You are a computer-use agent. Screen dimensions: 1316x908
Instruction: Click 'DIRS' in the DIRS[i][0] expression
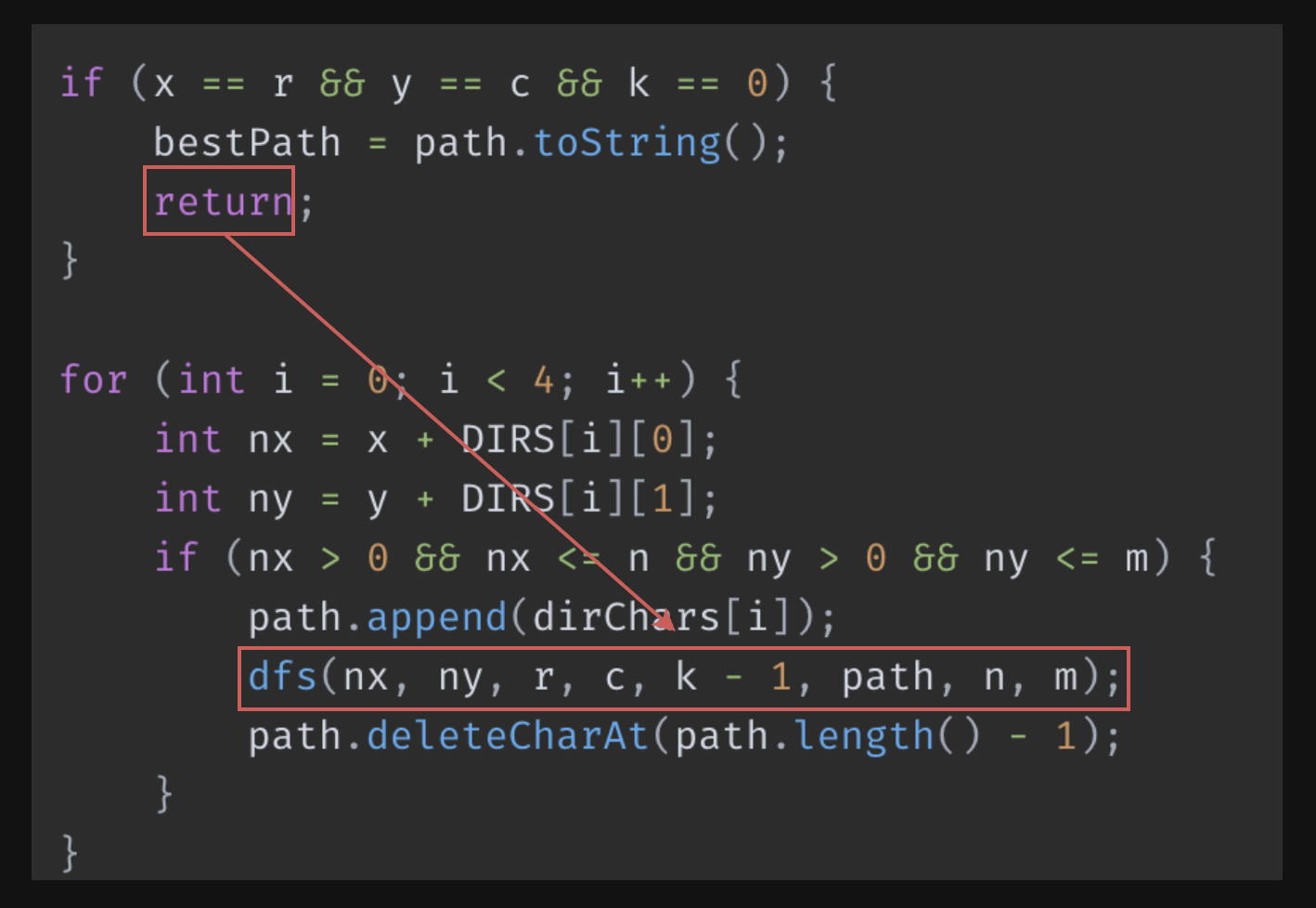click(508, 439)
